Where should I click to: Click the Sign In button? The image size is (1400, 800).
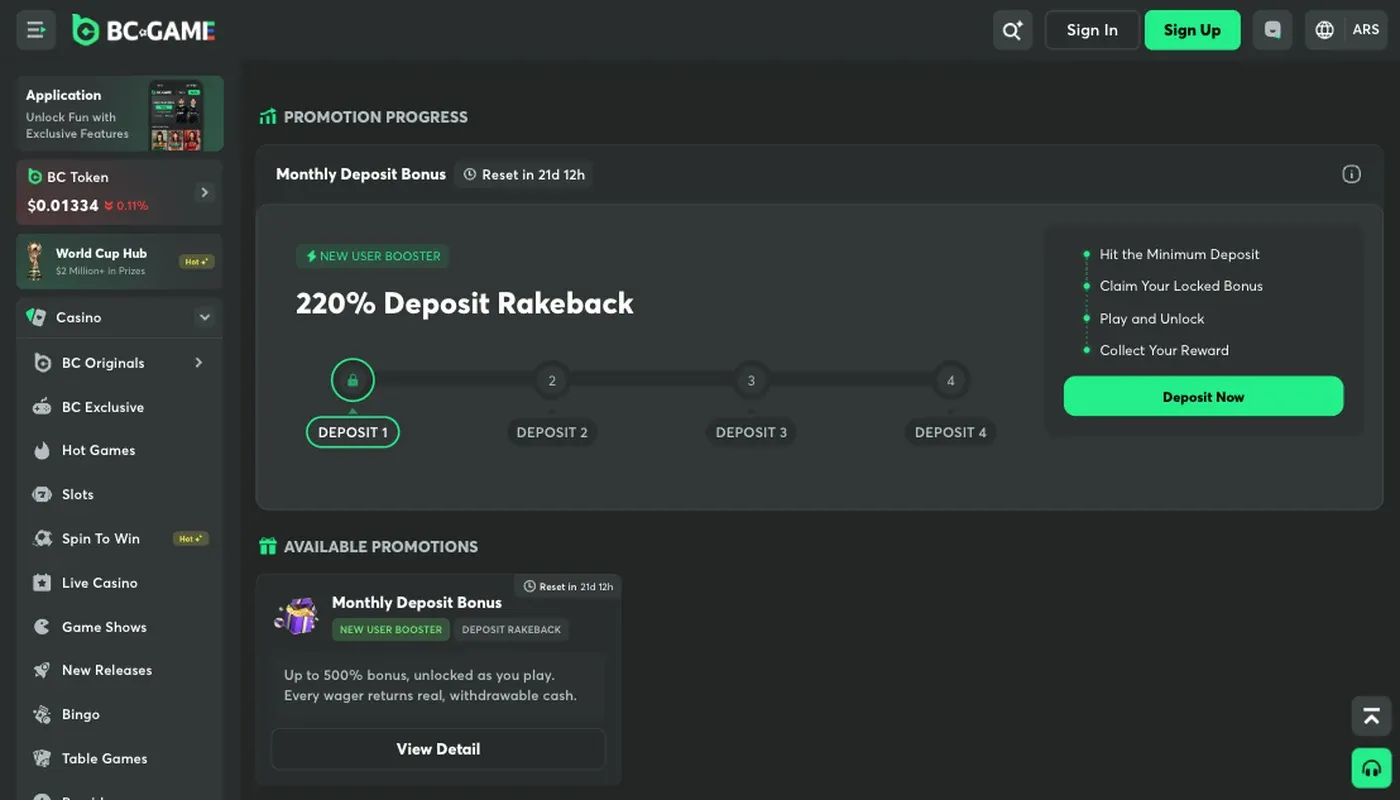pyautogui.click(x=1092, y=30)
